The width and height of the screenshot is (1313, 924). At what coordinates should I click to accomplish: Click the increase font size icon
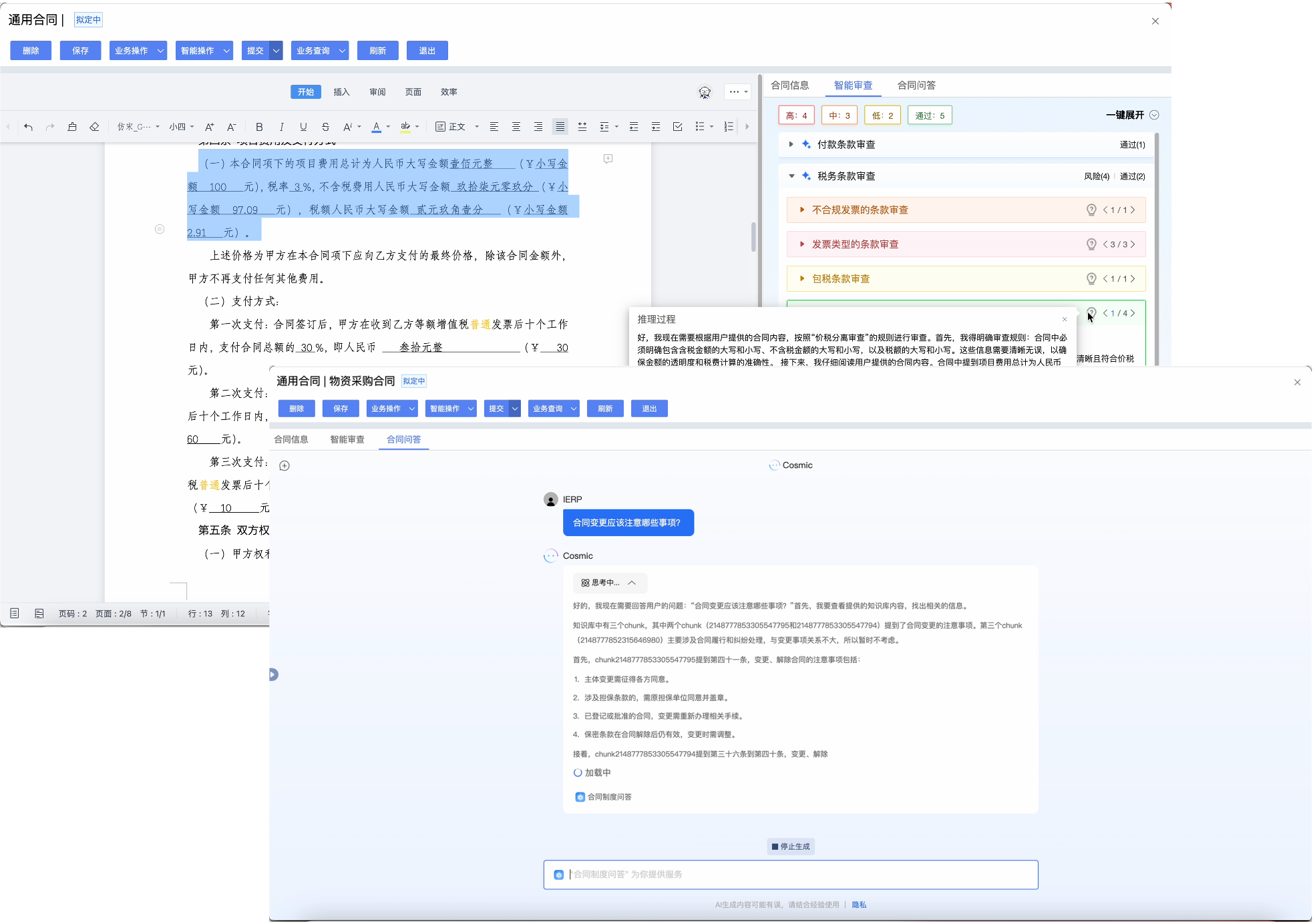pyautogui.click(x=209, y=127)
